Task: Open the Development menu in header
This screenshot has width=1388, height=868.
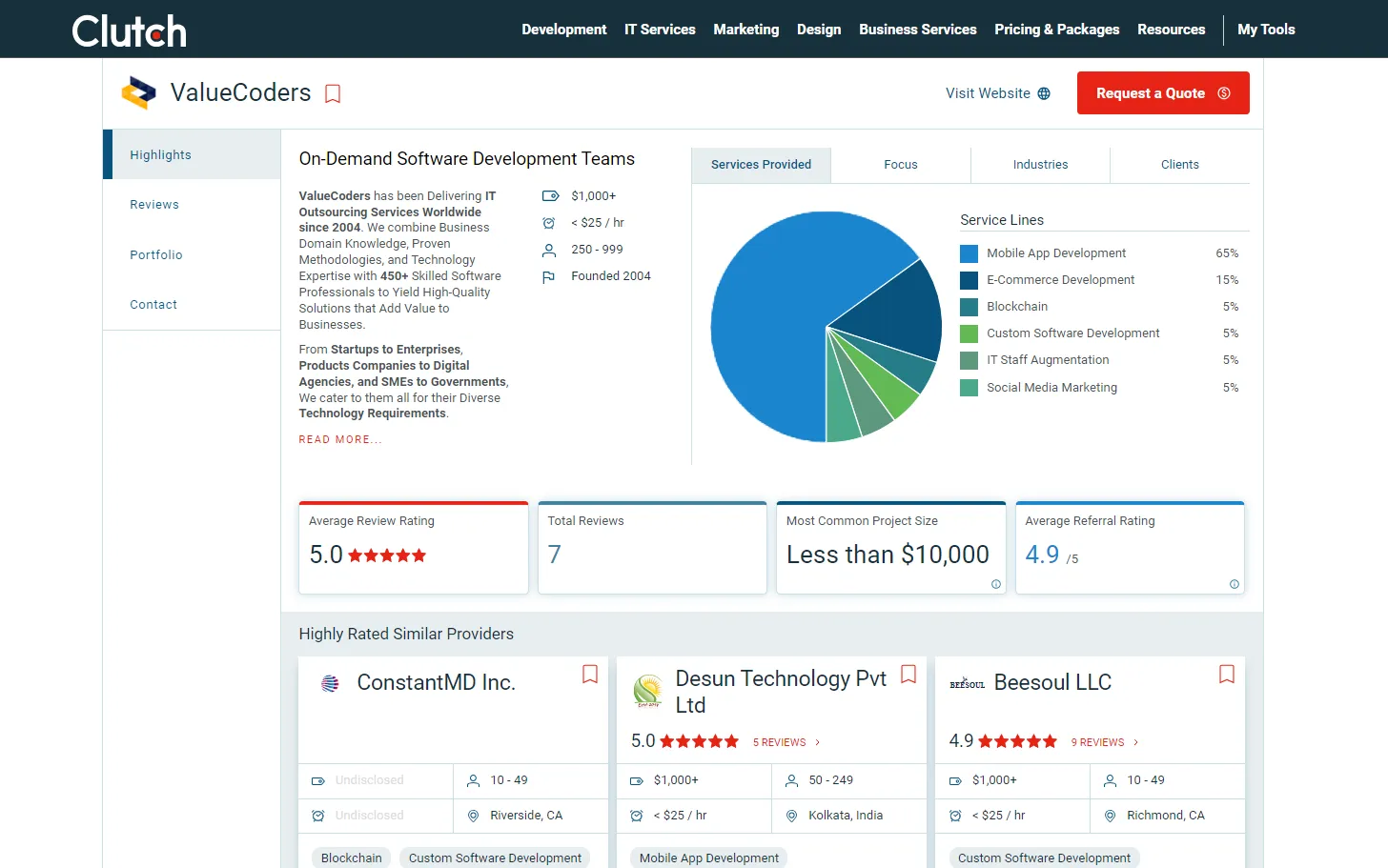Action: [563, 30]
